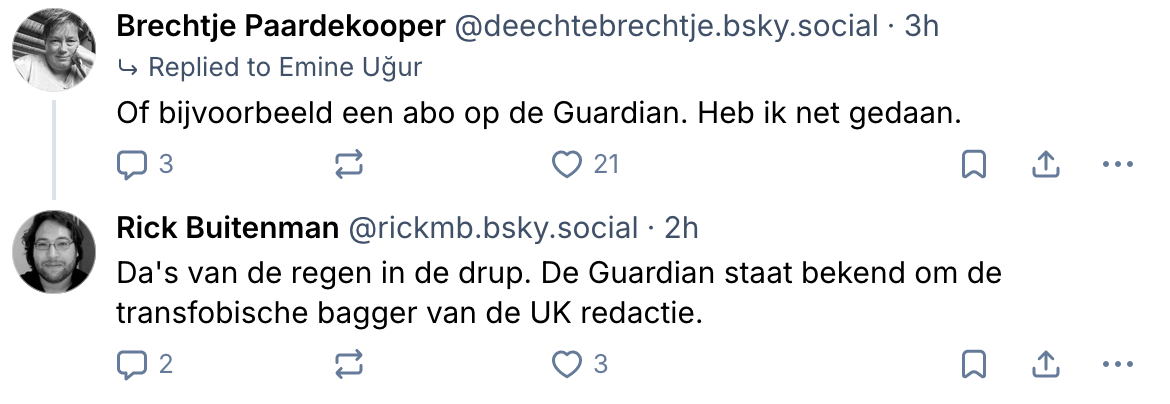Open Rick Buitenman's profile picture
This screenshot has width=1170, height=404.
54,252
